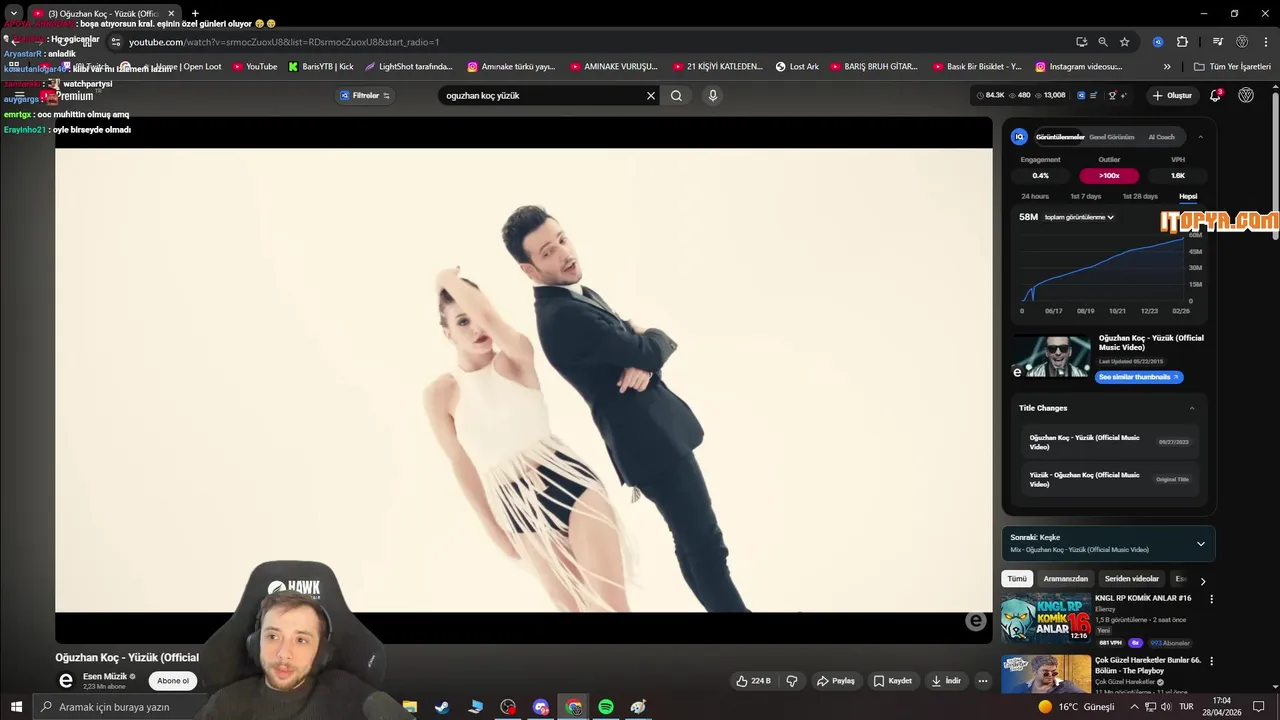Like the video with thumbs up 224 B
This screenshot has height=720, width=1280.
point(754,681)
